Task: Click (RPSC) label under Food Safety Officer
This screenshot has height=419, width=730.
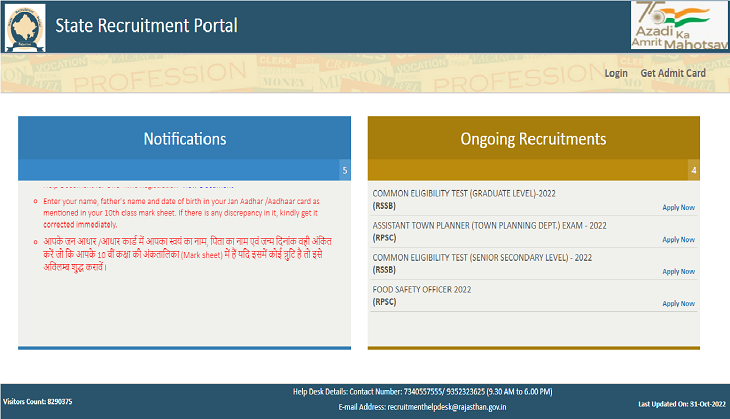Action: [x=384, y=302]
